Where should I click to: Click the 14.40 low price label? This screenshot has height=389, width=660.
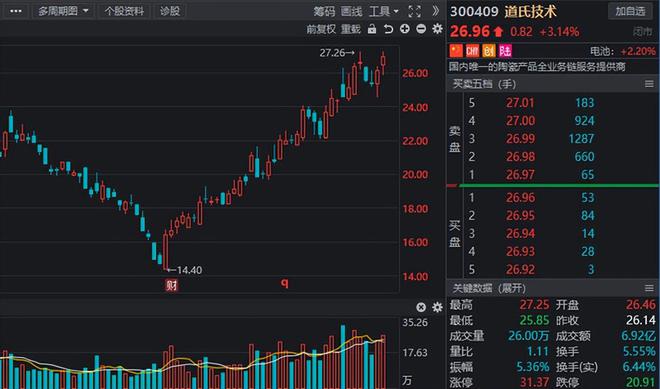click(x=189, y=270)
